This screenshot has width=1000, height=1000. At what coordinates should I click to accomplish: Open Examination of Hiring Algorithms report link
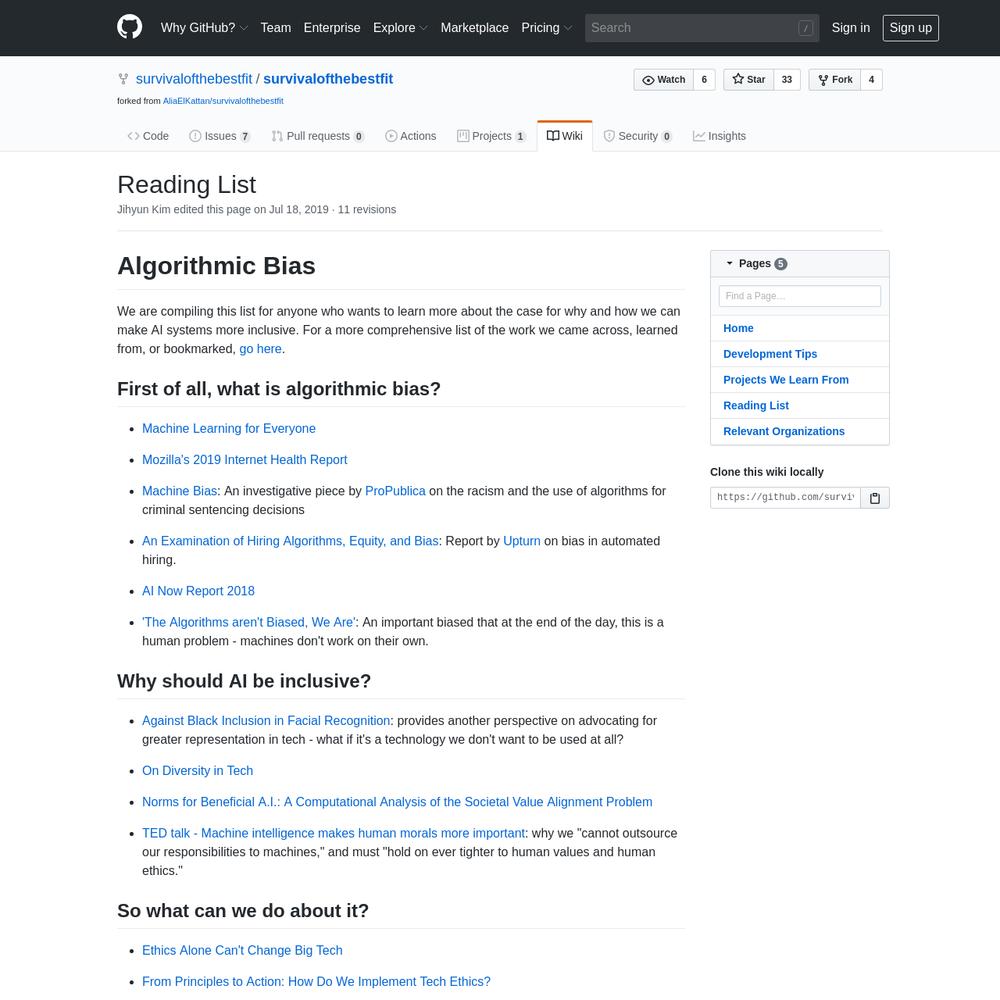pyautogui.click(x=290, y=541)
